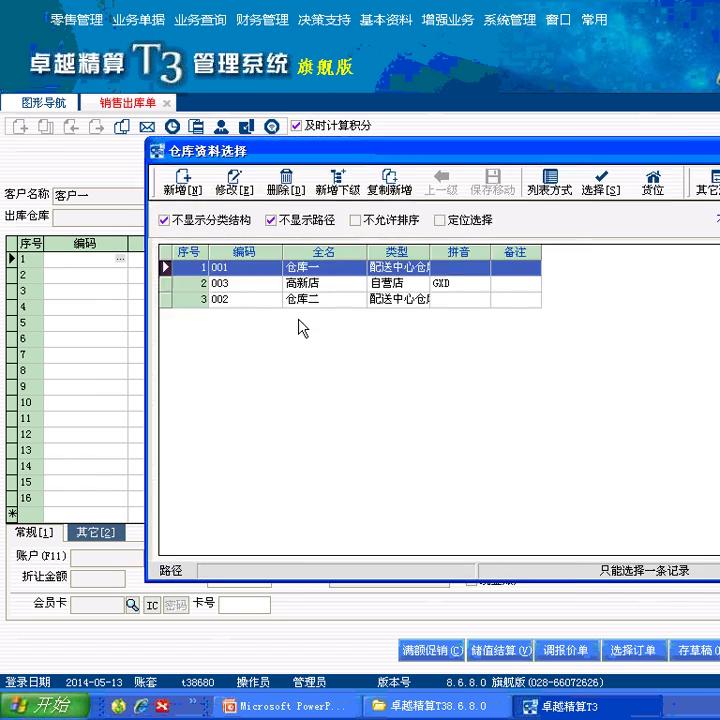Click the calculator sheet icon in main toolbar
The width and height of the screenshot is (720, 720).
coord(196,126)
